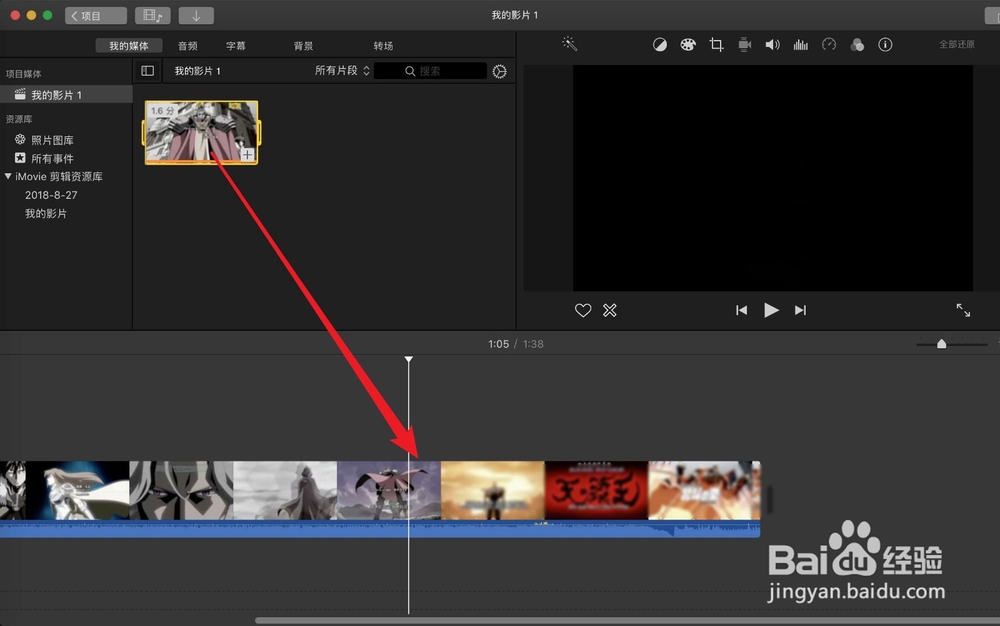Open 所有事件 in the library list

point(52,159)
